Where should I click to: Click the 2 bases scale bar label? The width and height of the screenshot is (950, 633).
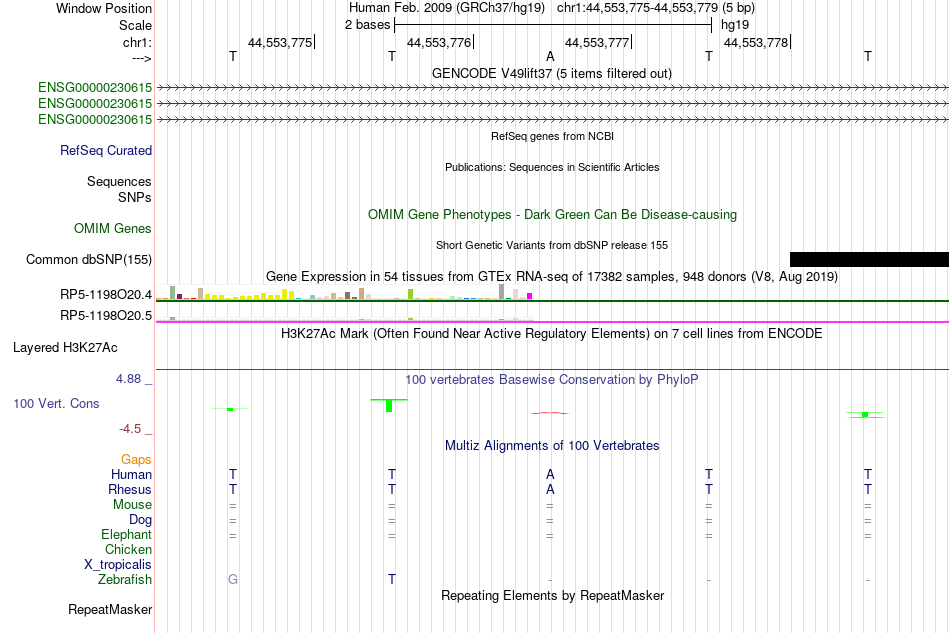click(x=367, y=25)
